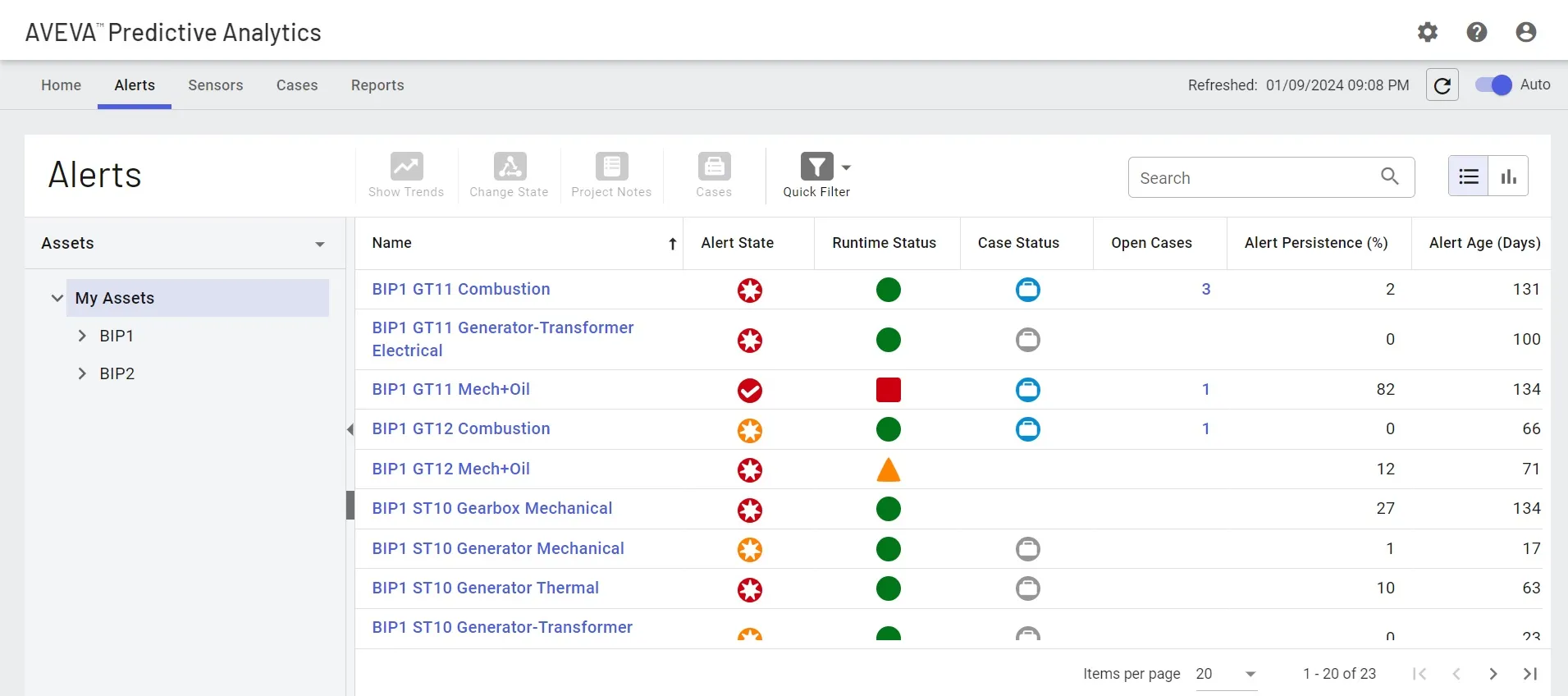Open 1 open case for GT11 Mech+Oil
Viewport: 1568px width, 696px height.
coord(1206,389)
